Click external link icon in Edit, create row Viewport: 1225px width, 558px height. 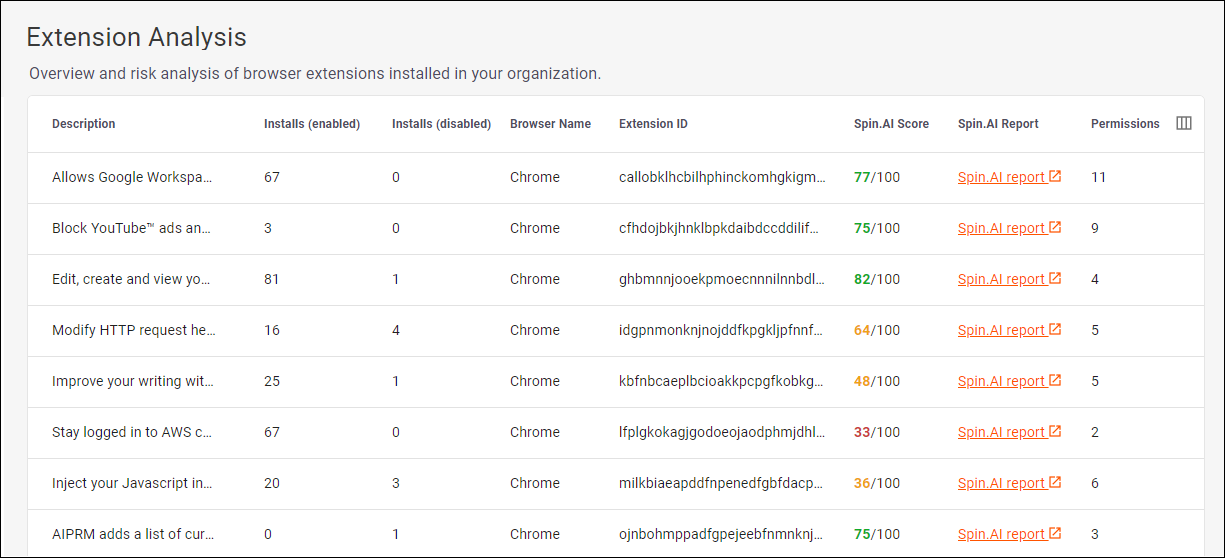[1055, 278]
